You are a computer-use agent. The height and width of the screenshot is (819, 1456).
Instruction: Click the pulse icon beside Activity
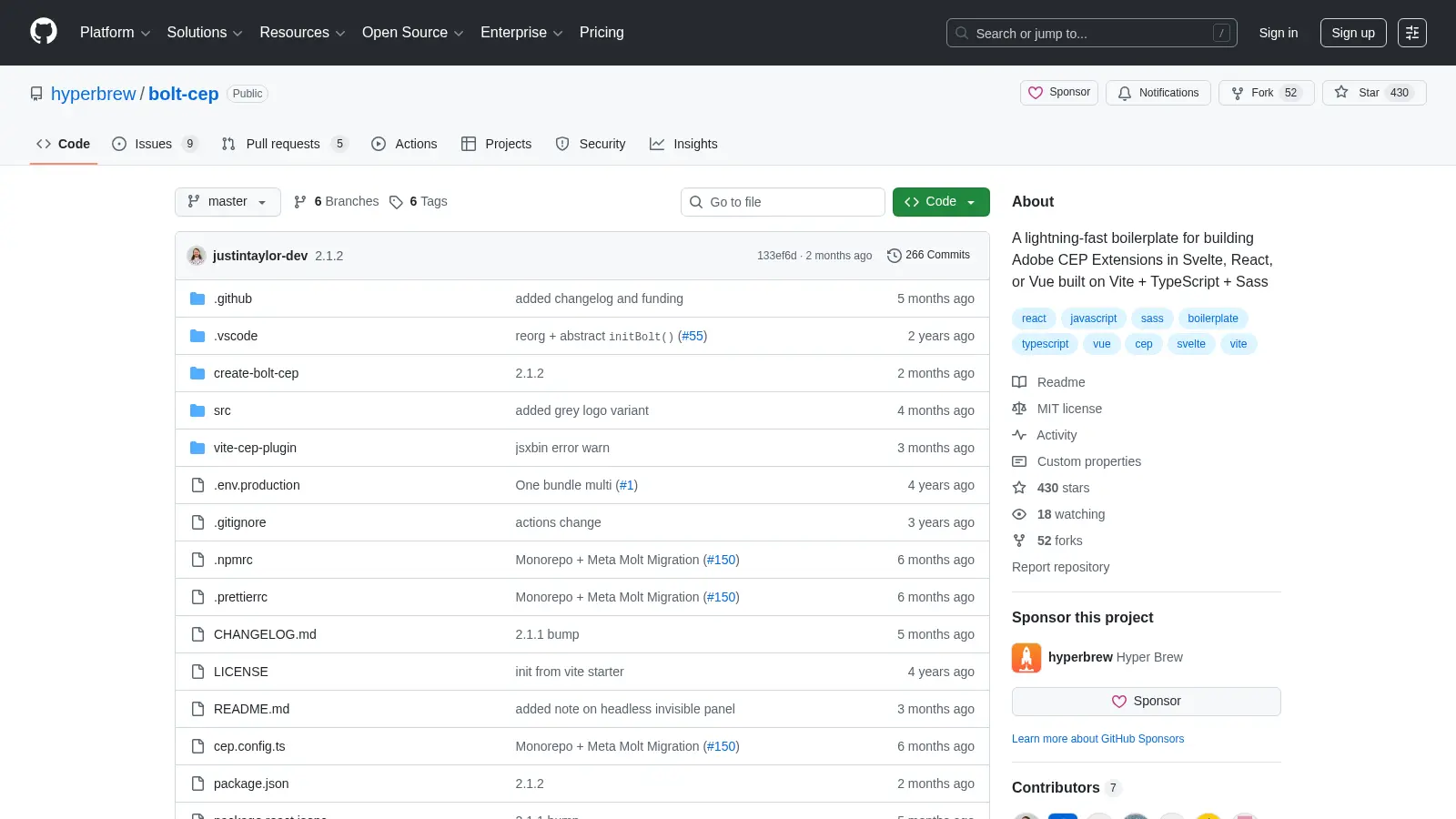(x=1019, y=435)
